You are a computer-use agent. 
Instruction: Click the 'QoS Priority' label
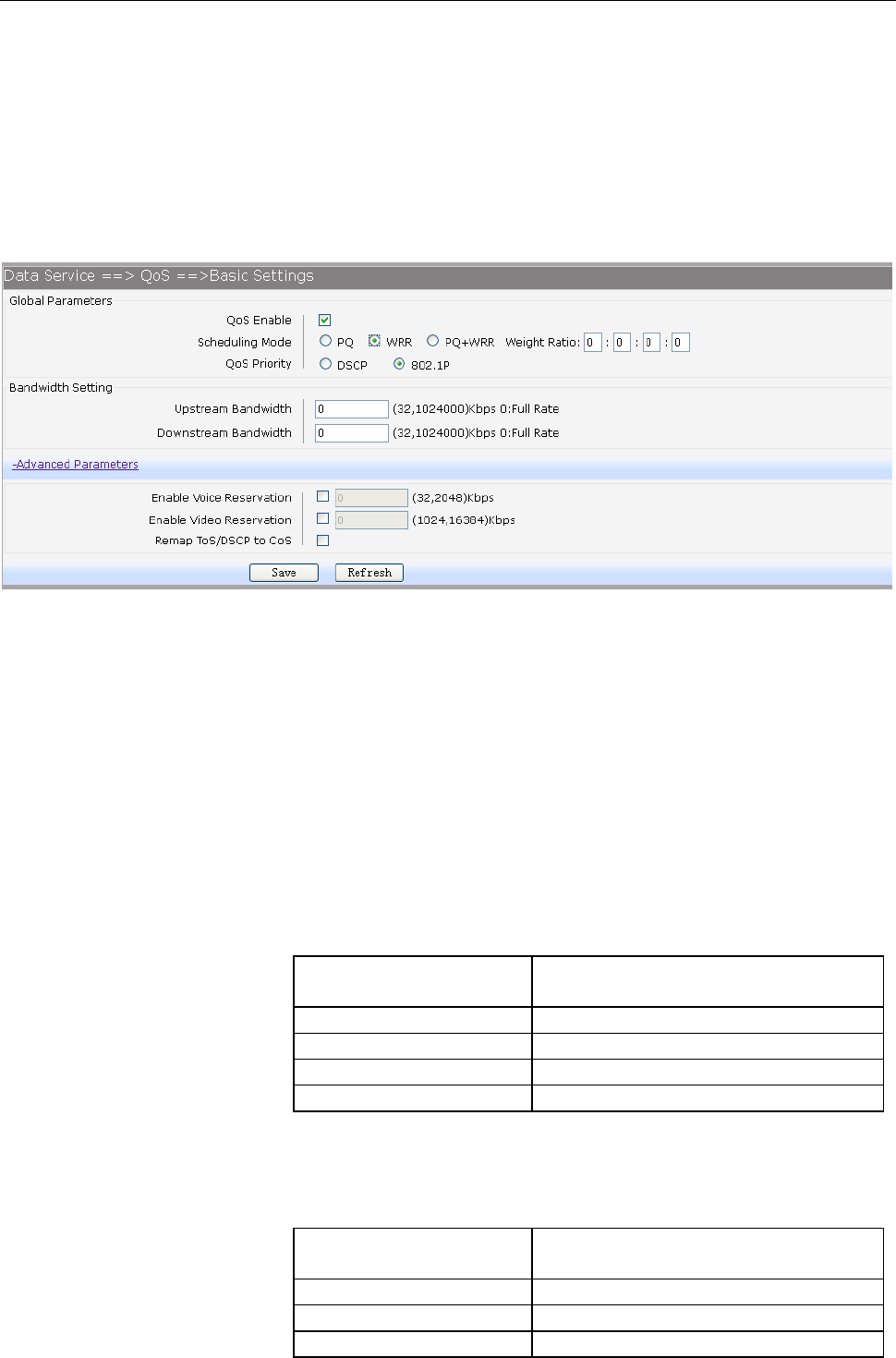click(259, 364)
